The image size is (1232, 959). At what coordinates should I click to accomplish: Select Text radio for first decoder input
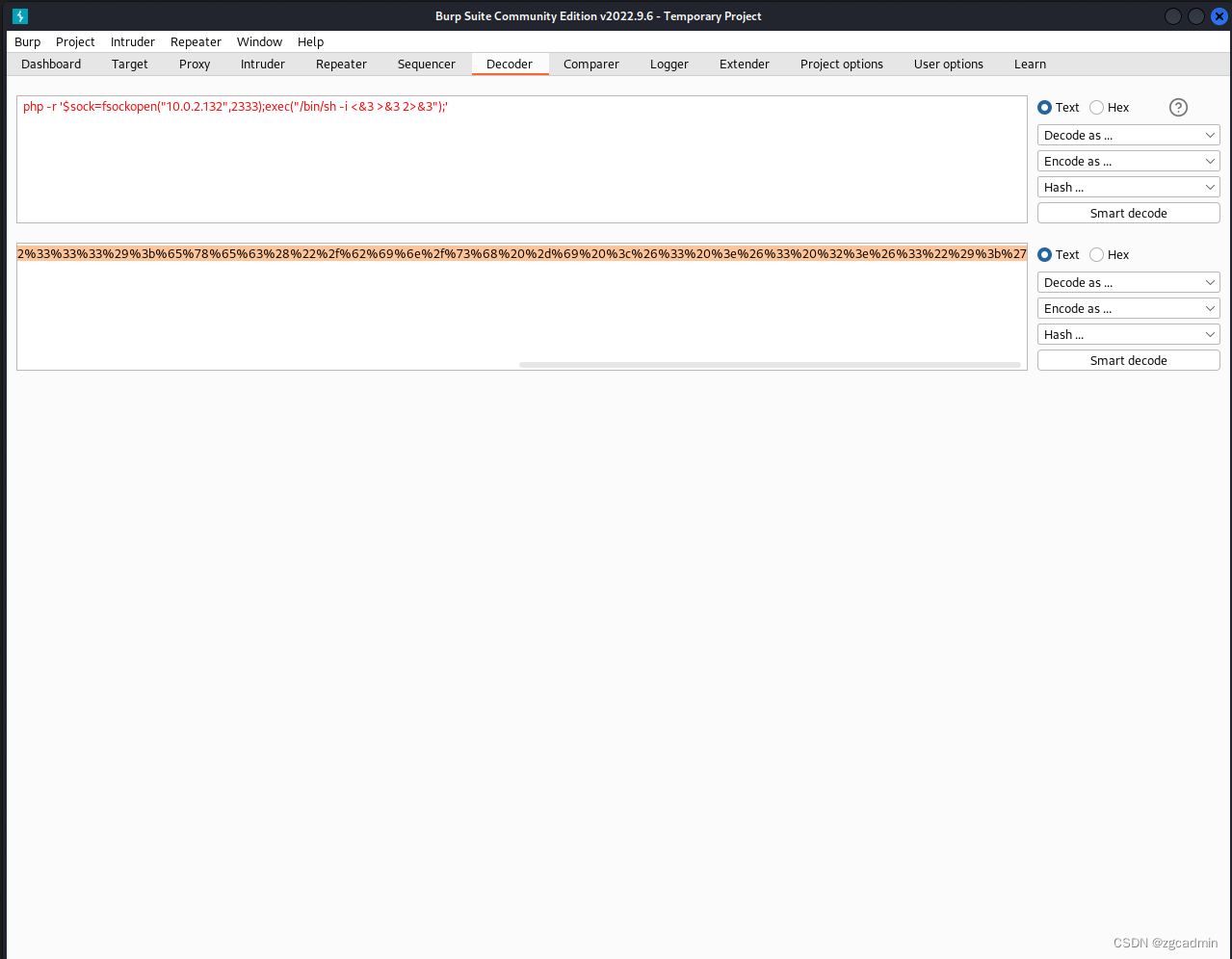pyautogui.click(x=1044, y=108)
